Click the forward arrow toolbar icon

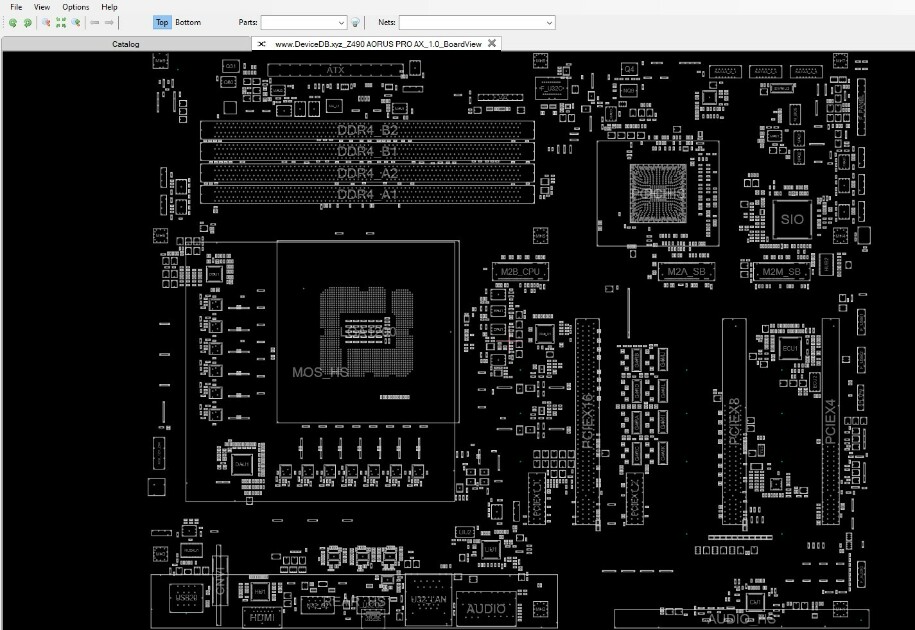[x=109, y=23]
